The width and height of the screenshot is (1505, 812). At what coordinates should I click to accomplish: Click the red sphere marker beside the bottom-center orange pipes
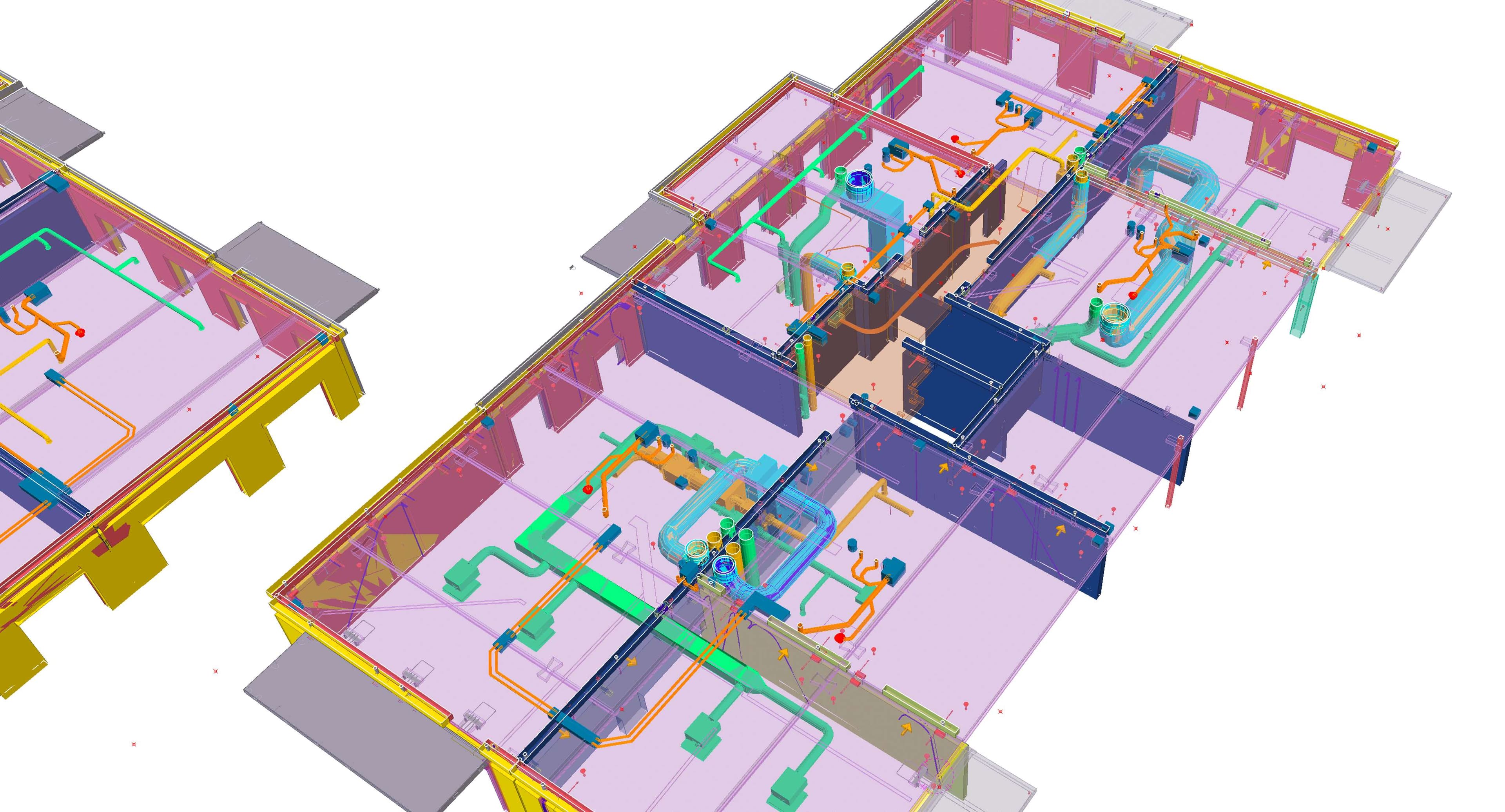pos(840,638)
